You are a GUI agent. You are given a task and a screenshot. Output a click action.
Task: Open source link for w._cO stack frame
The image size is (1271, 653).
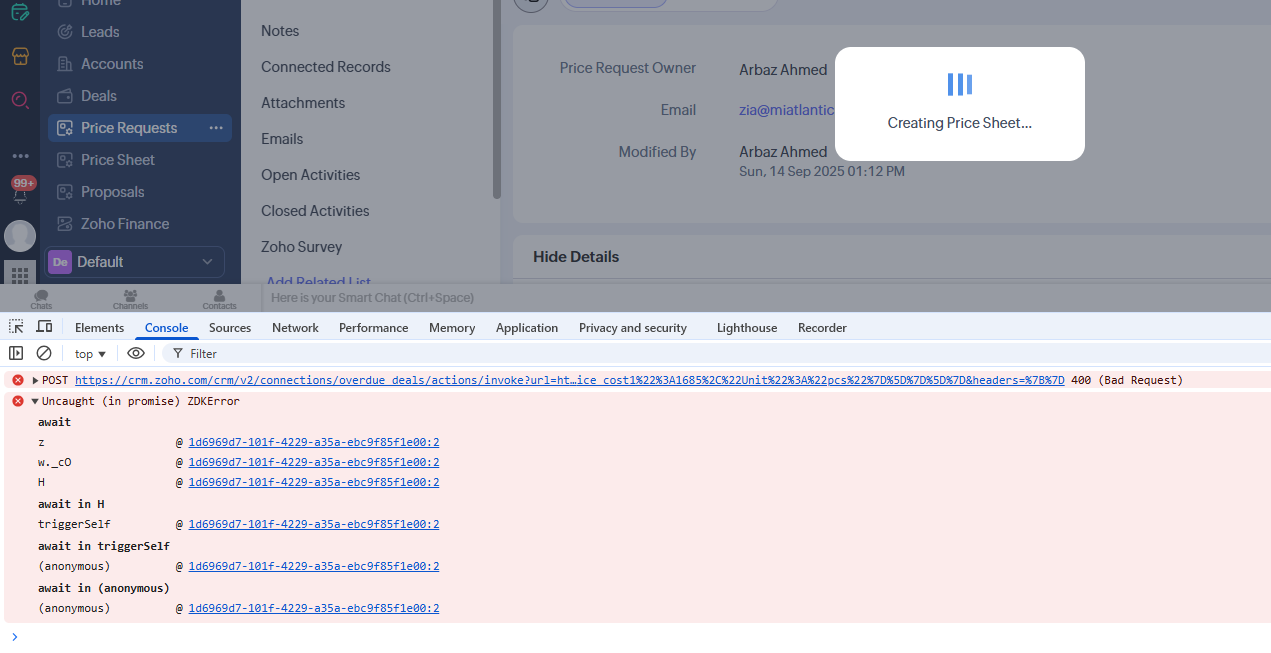click(x=314, y=462)
